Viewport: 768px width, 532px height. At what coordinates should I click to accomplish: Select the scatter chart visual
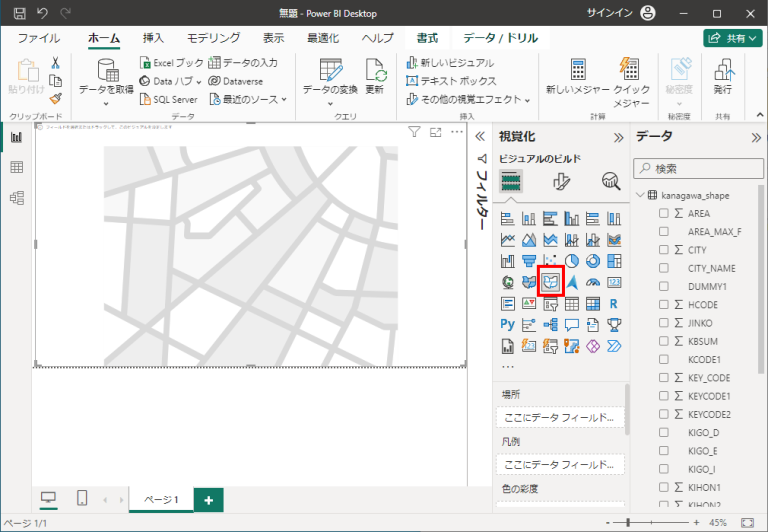click(x=551, y=261)
